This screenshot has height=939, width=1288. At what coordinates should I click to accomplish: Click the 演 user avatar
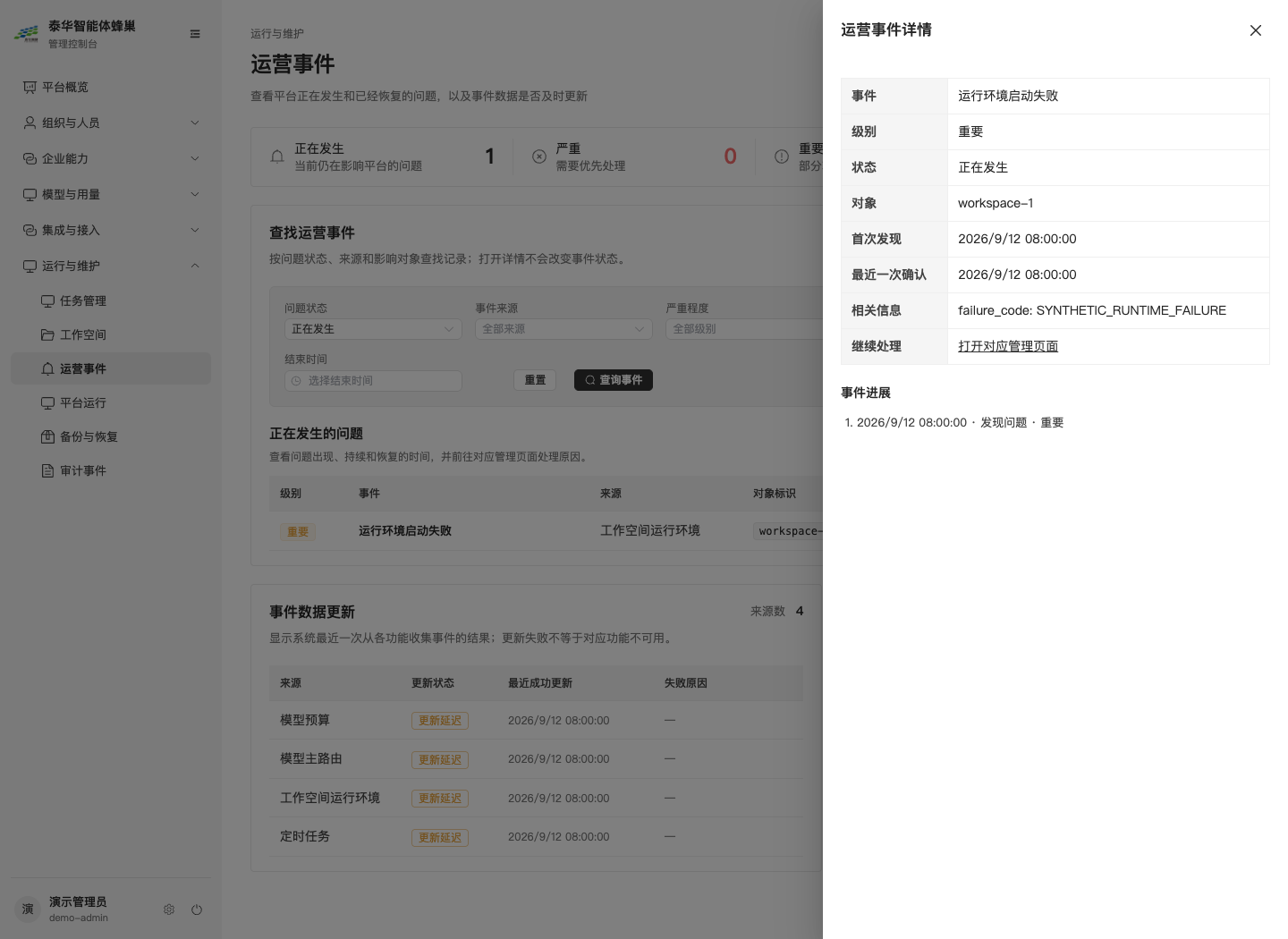click(x=28, y=909)
